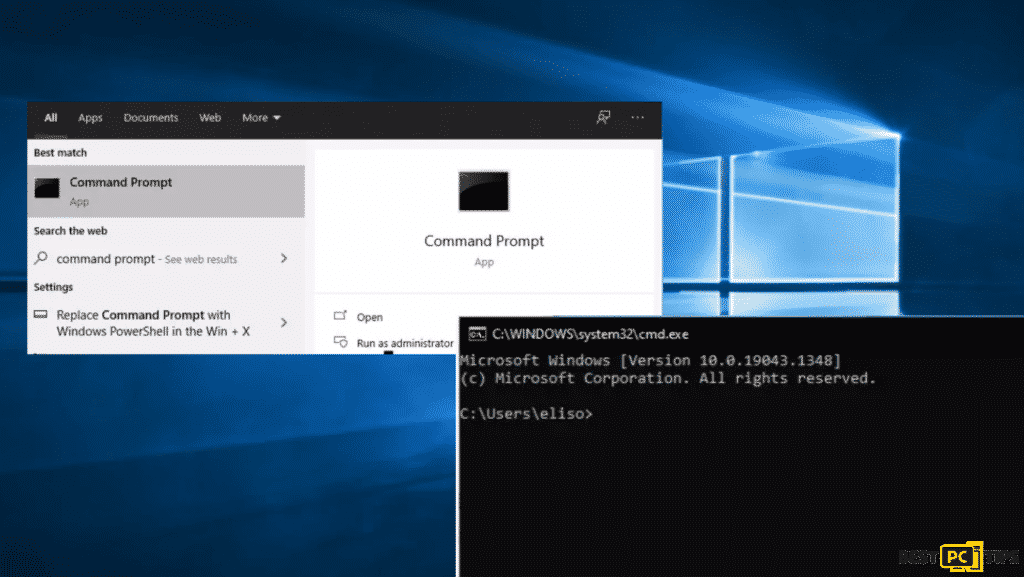Switch to the All search tab

click(50, 118)
